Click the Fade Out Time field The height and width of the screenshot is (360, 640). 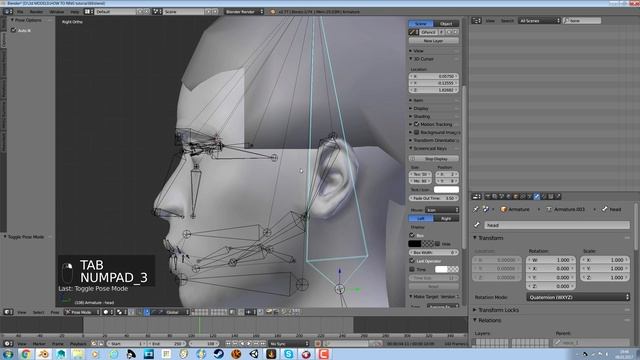click(433, 198)
